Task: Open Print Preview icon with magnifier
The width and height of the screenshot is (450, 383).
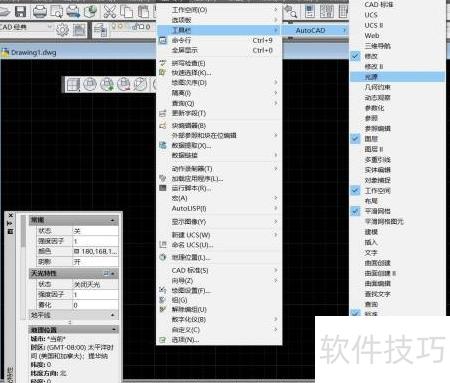Action: (56, 12)
